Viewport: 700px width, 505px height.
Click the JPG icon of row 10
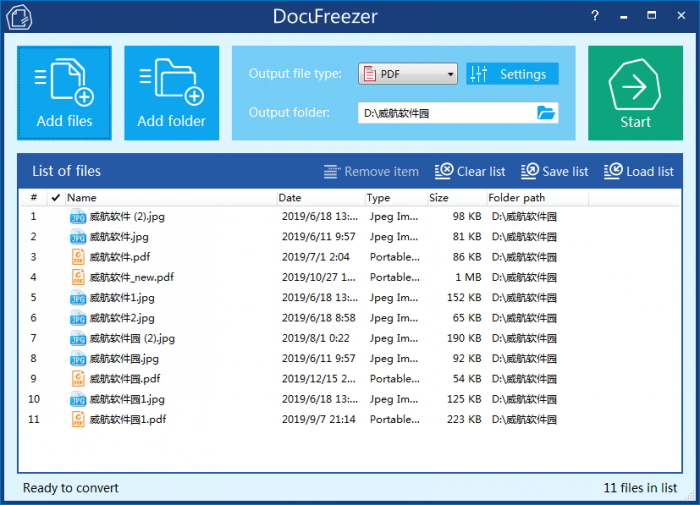(78, 400)
